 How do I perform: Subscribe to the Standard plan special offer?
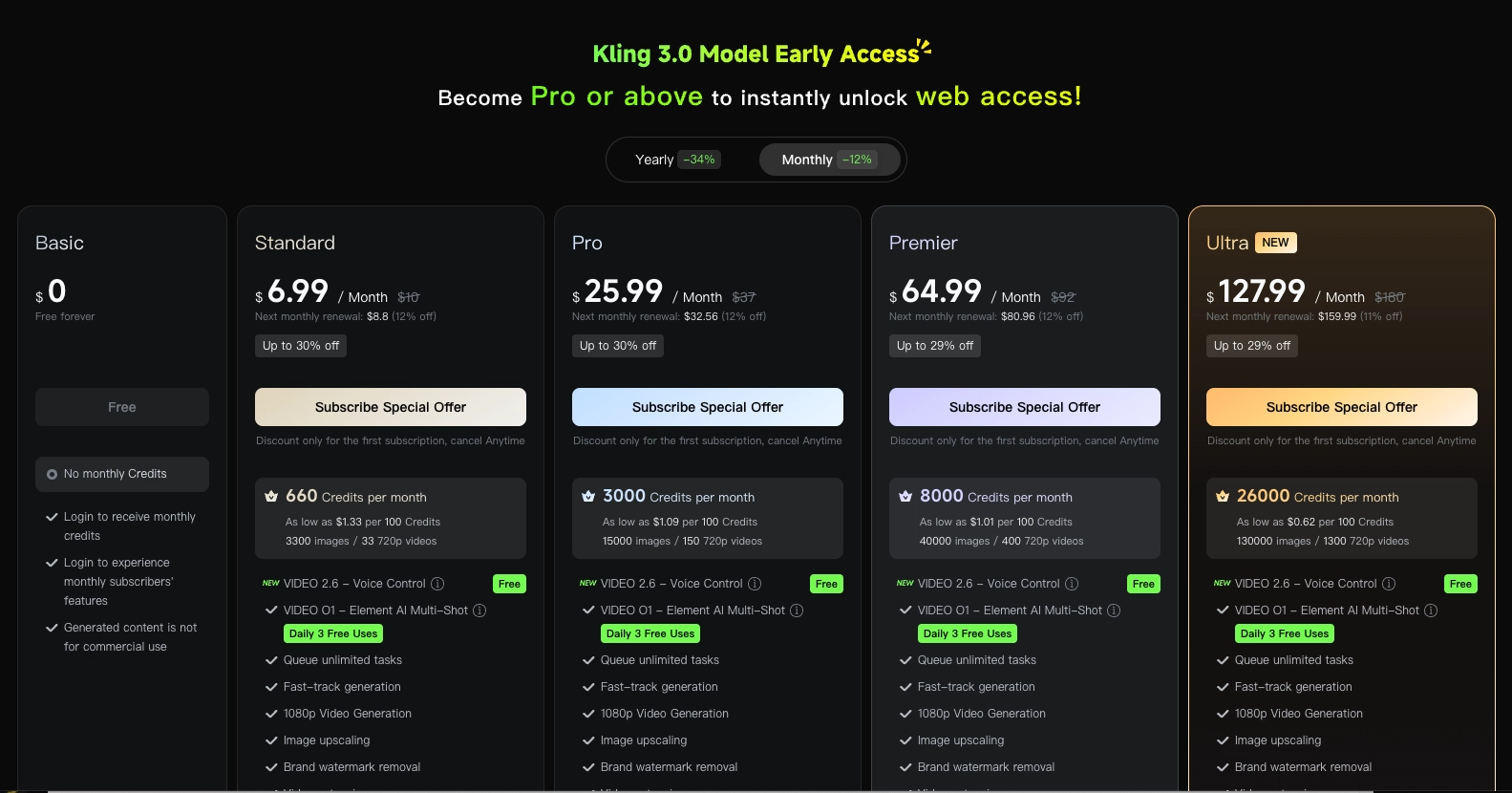(391, 407)
